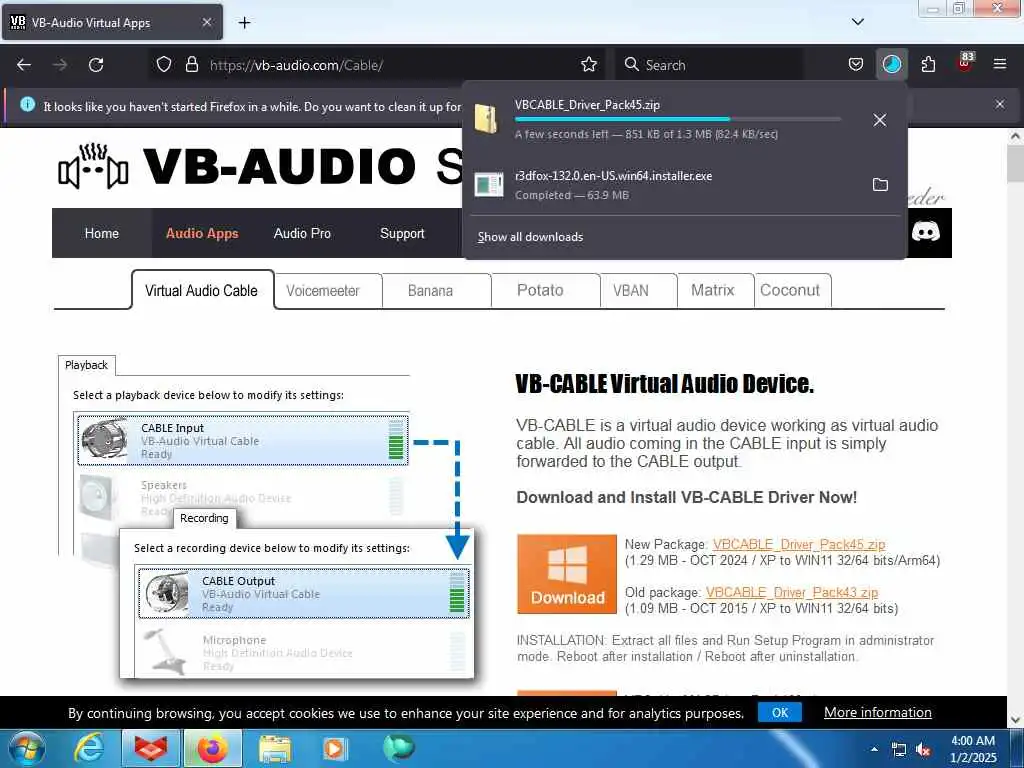Image resolution: width=1024 pixels, height=768 pixels.
Task: Click the page vertical scrollbar thumb
Action: click(x=1015, y=164)
